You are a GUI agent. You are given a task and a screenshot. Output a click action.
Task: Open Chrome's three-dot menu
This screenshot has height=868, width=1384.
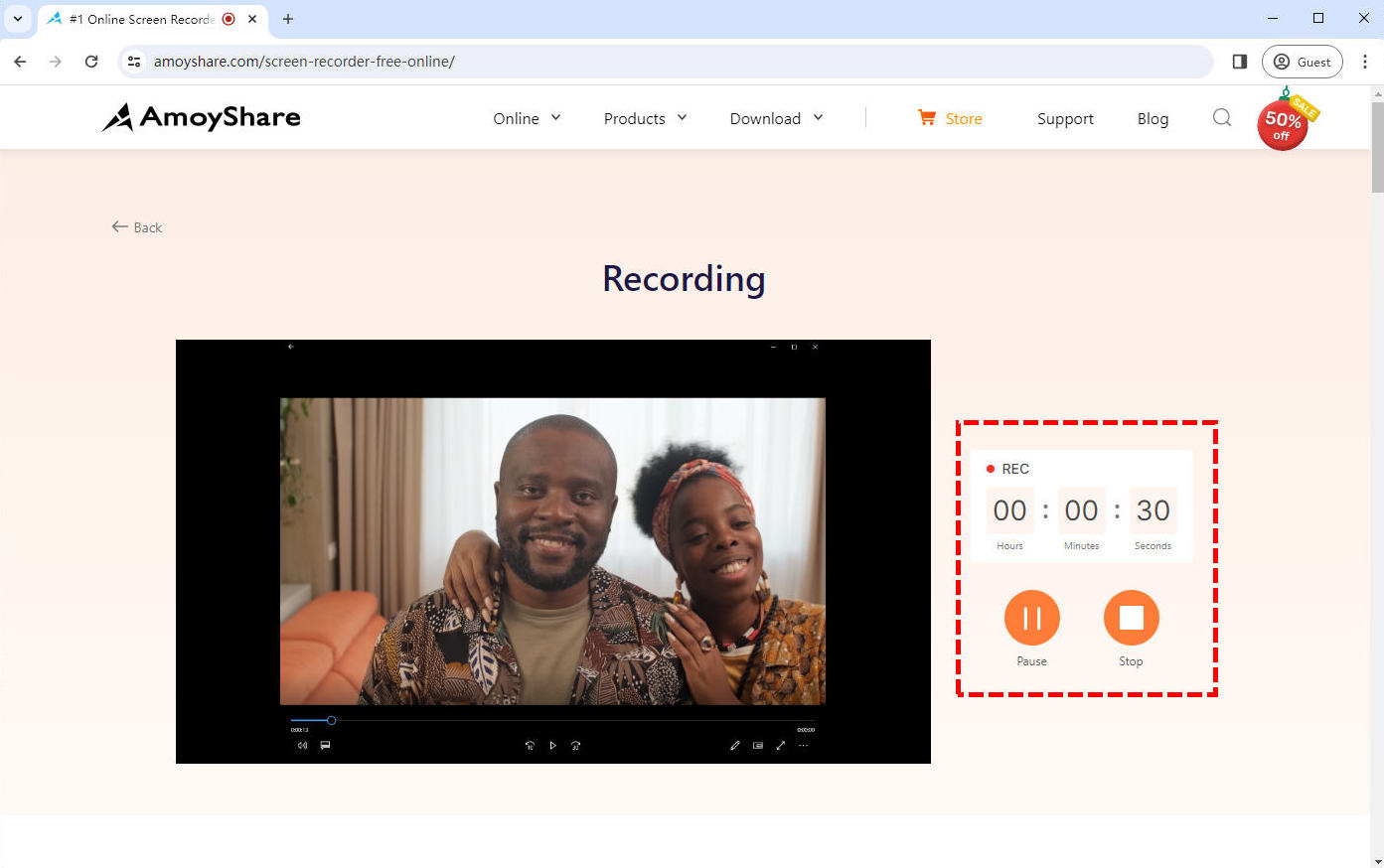click(x=1364, y=62)
